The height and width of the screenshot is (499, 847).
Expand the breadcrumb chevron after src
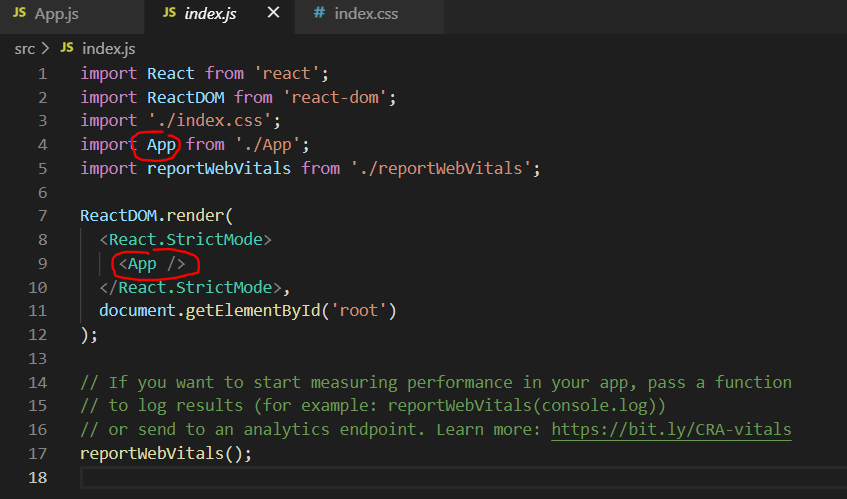[x=45, y=49]
